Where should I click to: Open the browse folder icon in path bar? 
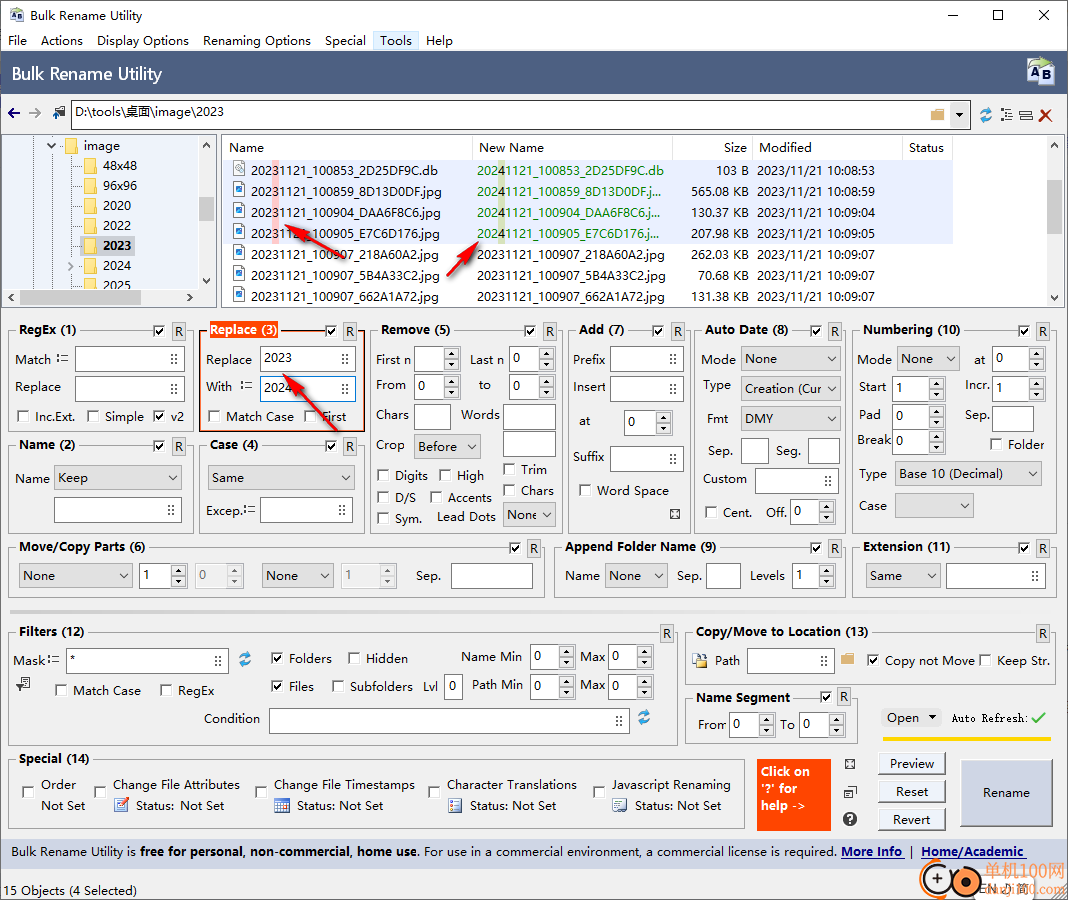pos(937,114)
